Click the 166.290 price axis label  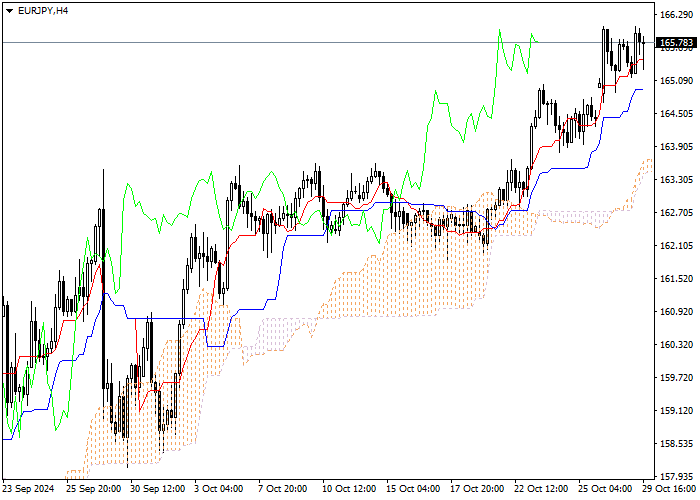(676, 15)
